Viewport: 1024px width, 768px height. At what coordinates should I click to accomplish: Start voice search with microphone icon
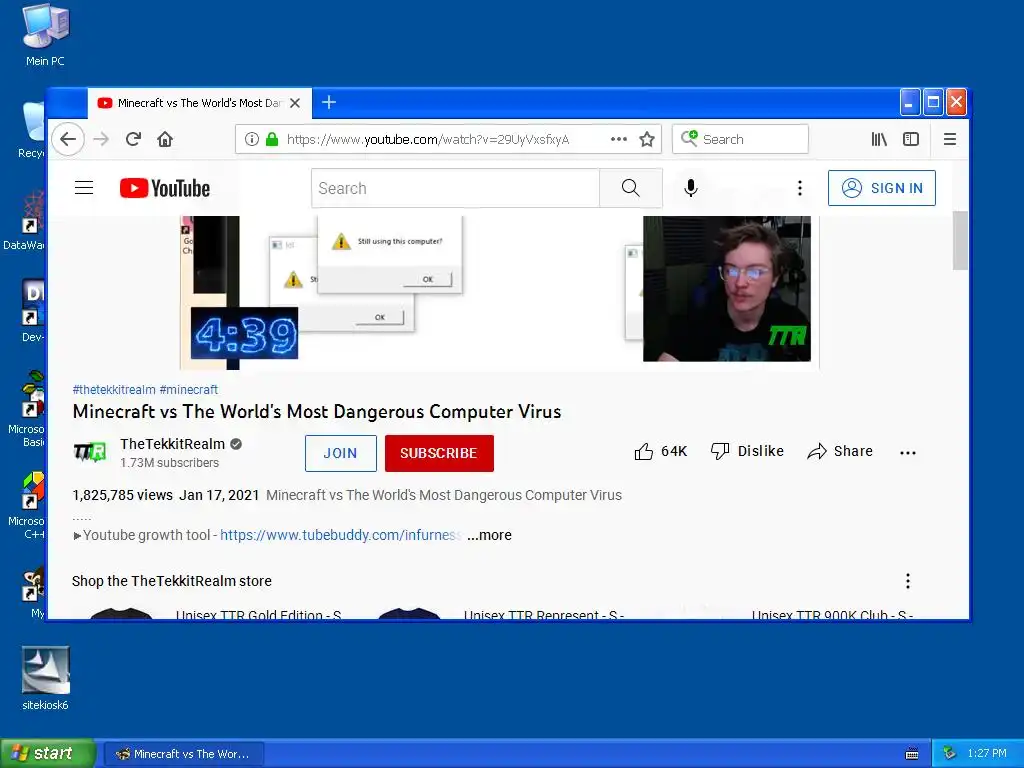691,188
